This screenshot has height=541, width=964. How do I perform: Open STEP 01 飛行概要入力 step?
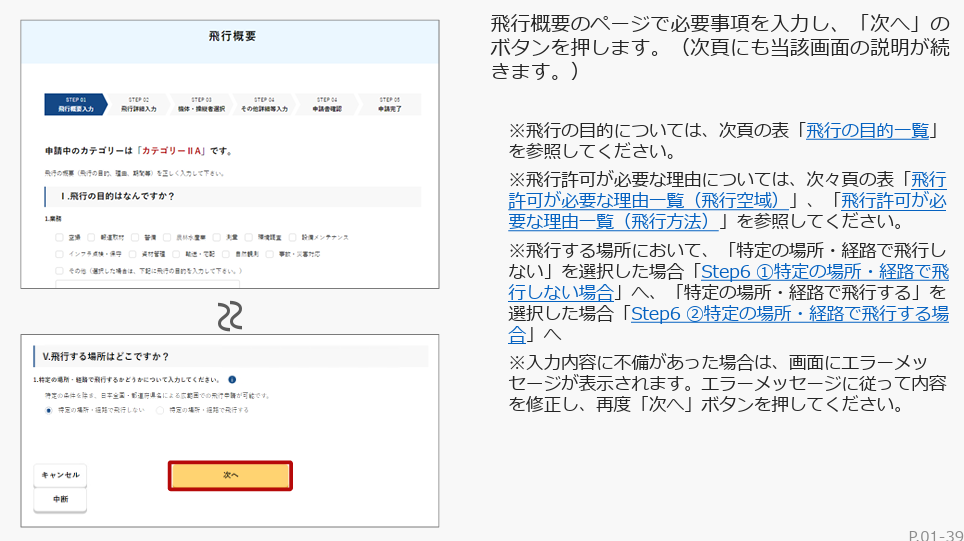(76, 105)
